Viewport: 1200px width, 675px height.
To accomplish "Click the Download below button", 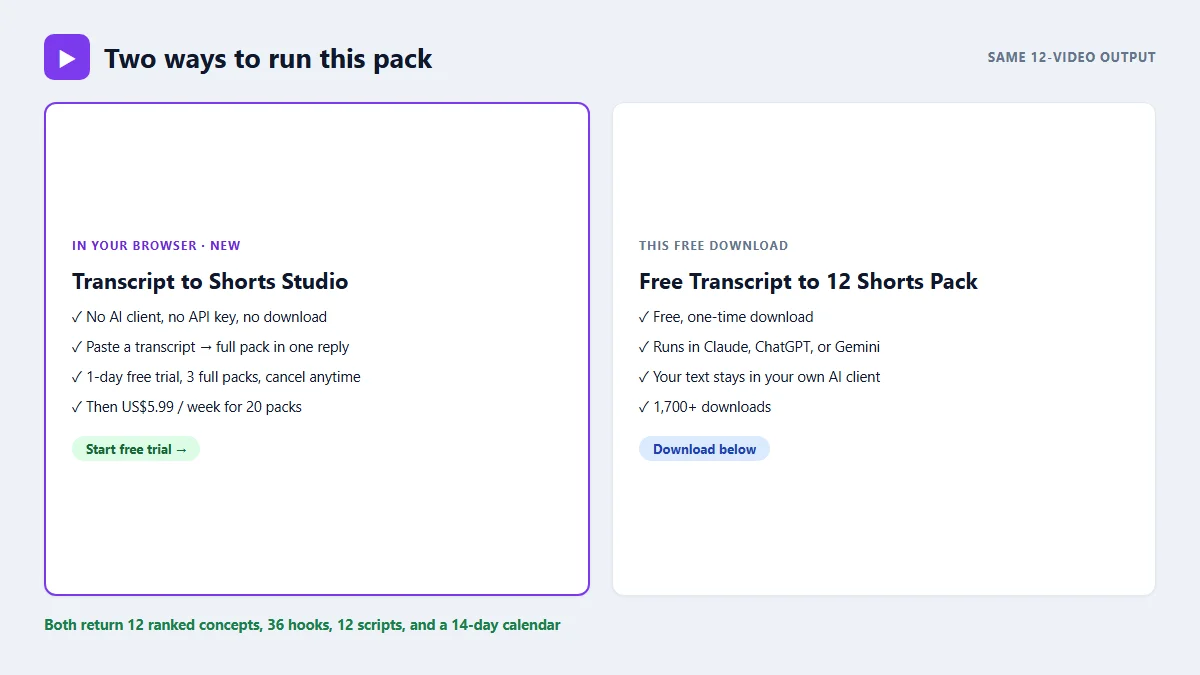I will click(x=704, y=449).
